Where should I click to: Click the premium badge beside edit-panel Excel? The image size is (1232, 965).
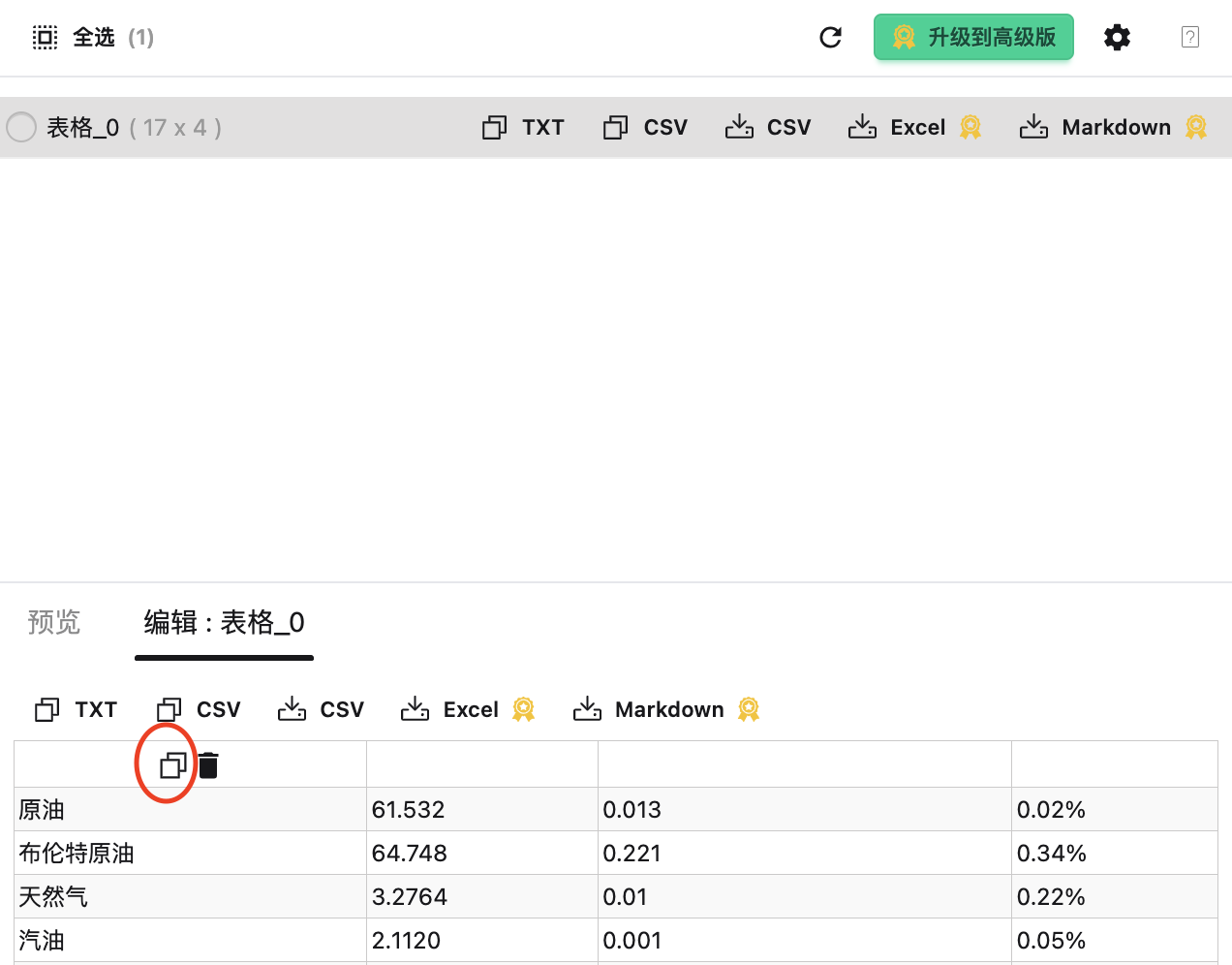[x=523, y=709]
